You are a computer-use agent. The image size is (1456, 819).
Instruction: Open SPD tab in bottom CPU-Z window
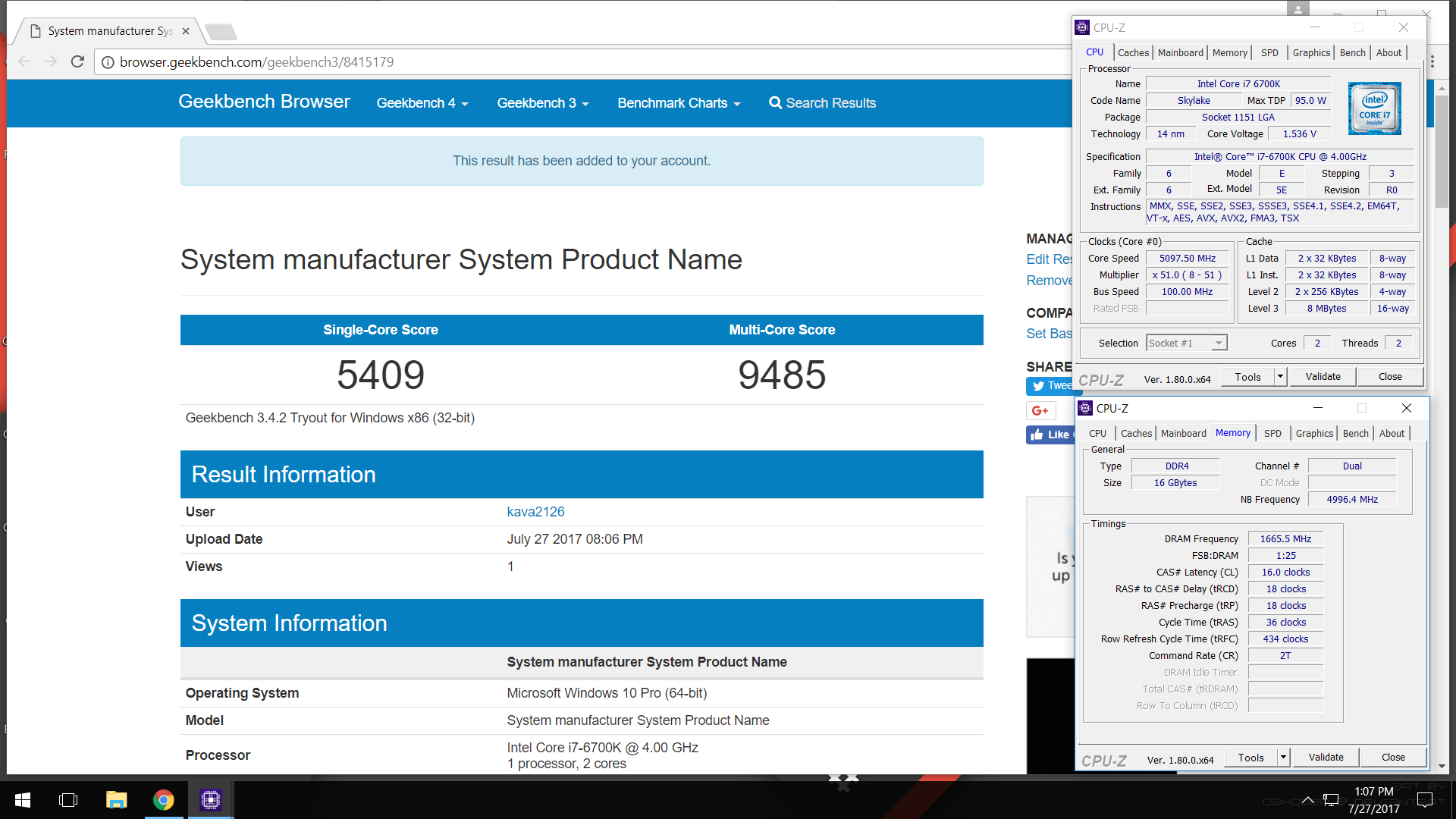click(x=1272, y=433)
